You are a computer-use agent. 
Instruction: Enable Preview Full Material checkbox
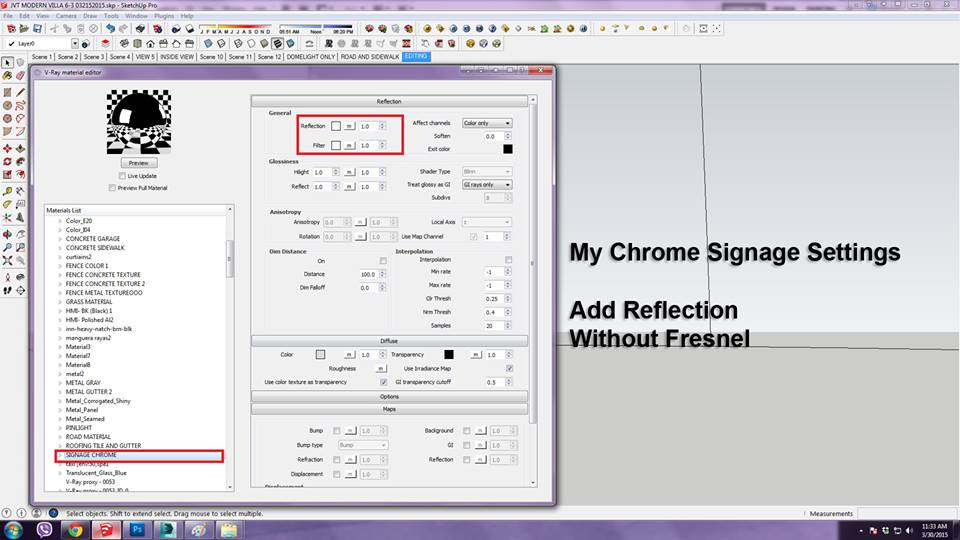tap(112, 188)
